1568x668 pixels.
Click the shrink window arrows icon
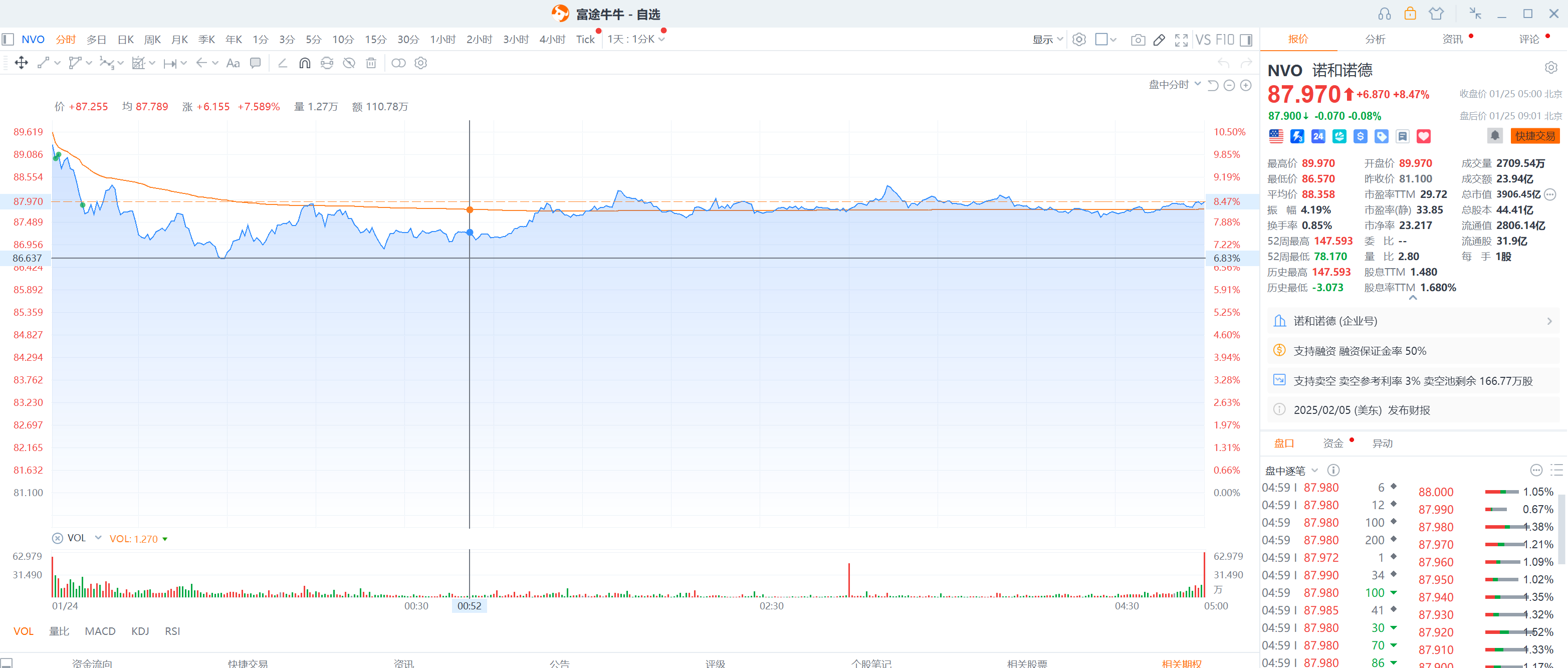(1475, 14)
